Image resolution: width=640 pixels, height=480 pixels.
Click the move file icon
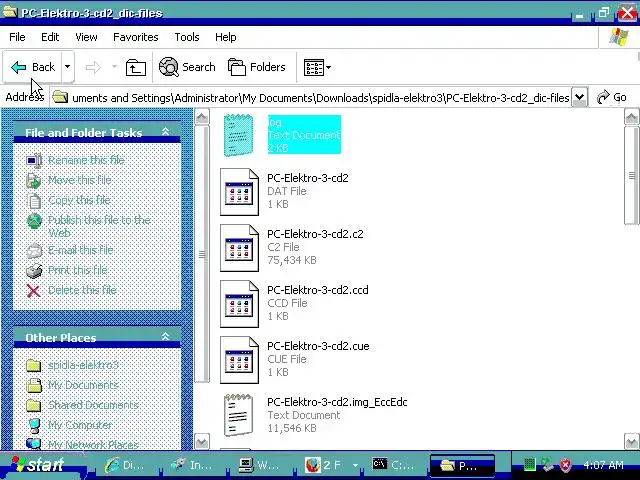click(x=34, y=180)
